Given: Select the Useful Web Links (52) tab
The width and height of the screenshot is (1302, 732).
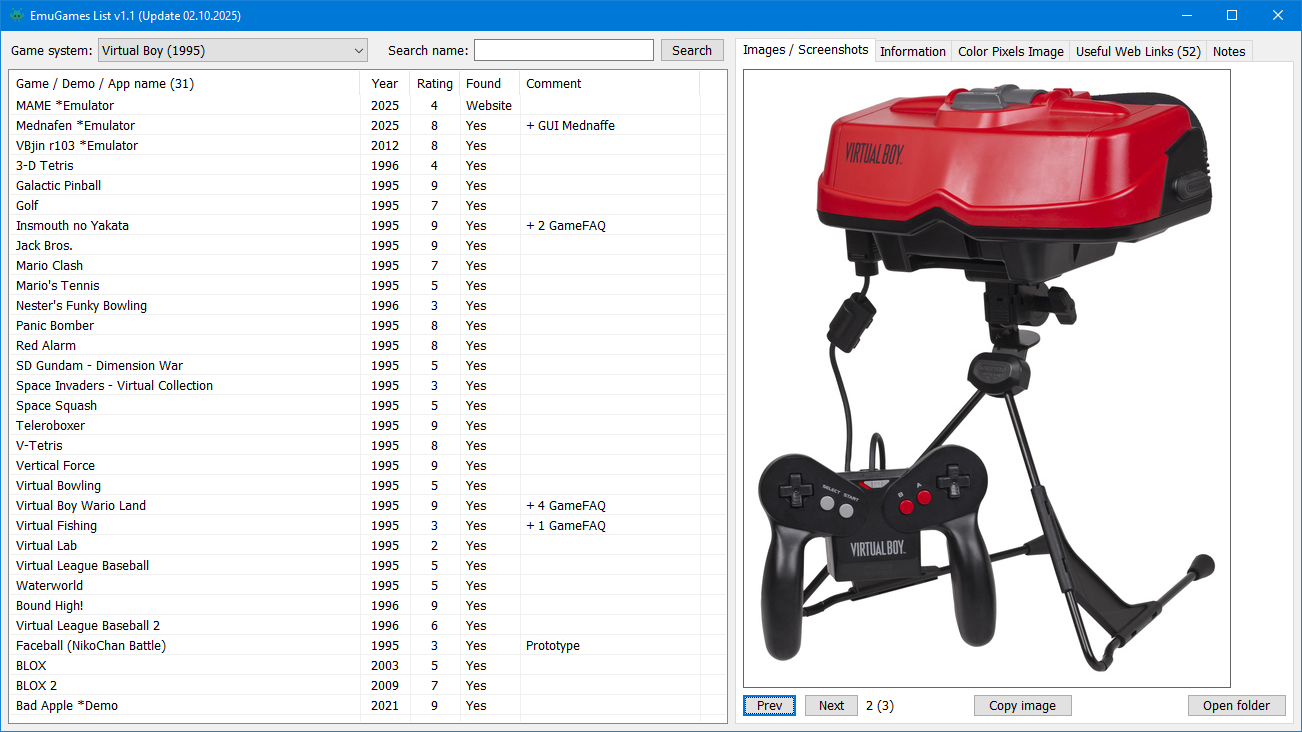Looking at the screenshot, I should coord(1138,51).
